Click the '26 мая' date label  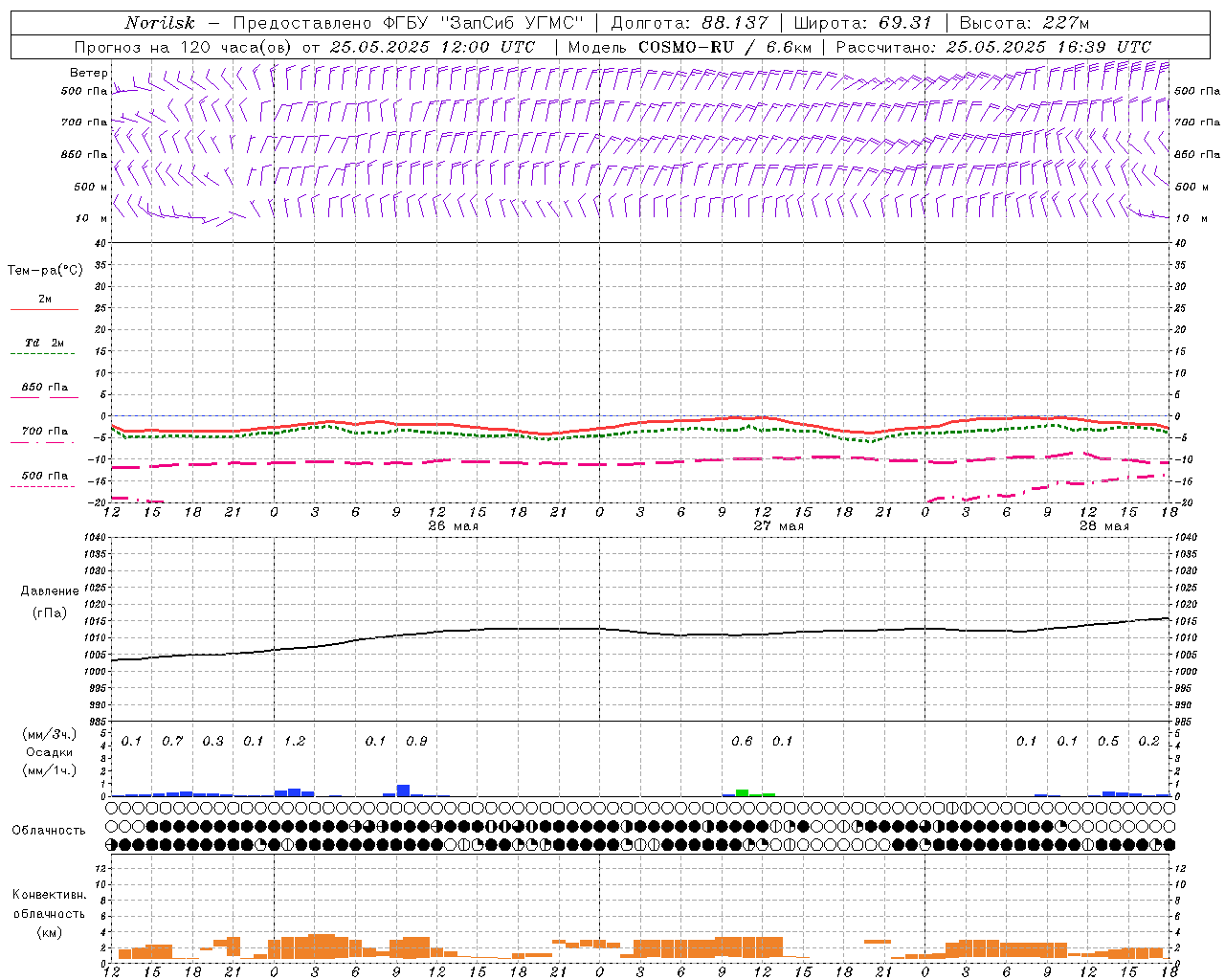[454, 525]
